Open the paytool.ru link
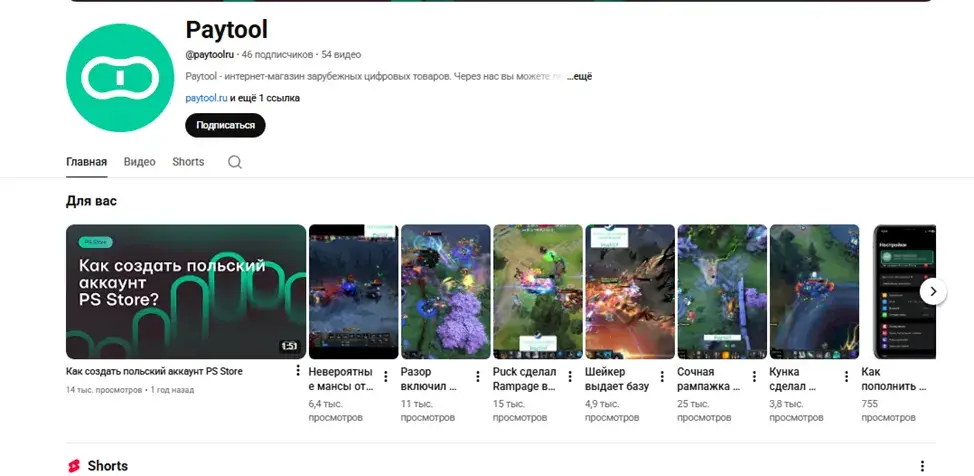 206,98
